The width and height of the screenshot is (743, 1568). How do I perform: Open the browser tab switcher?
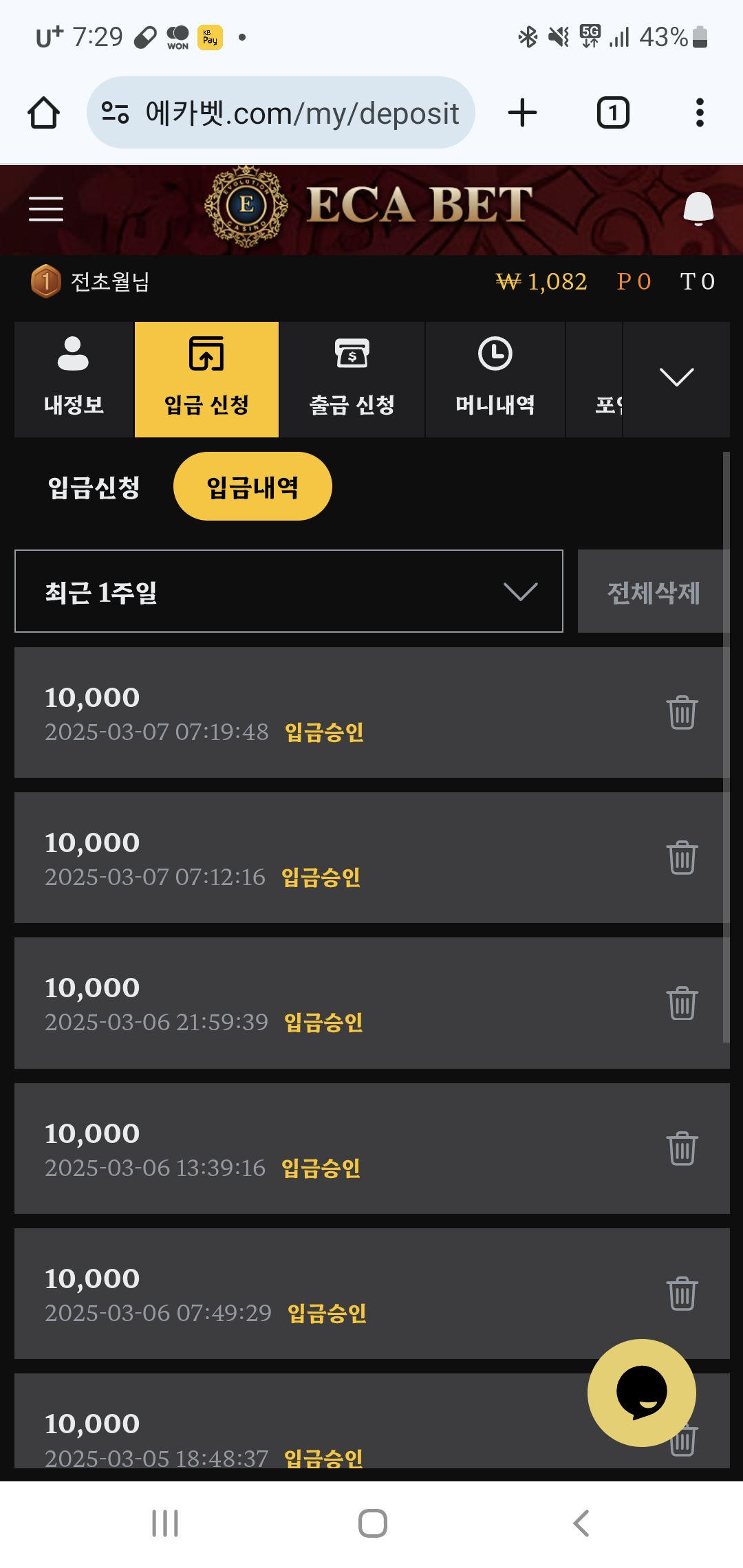click(612, 113)
